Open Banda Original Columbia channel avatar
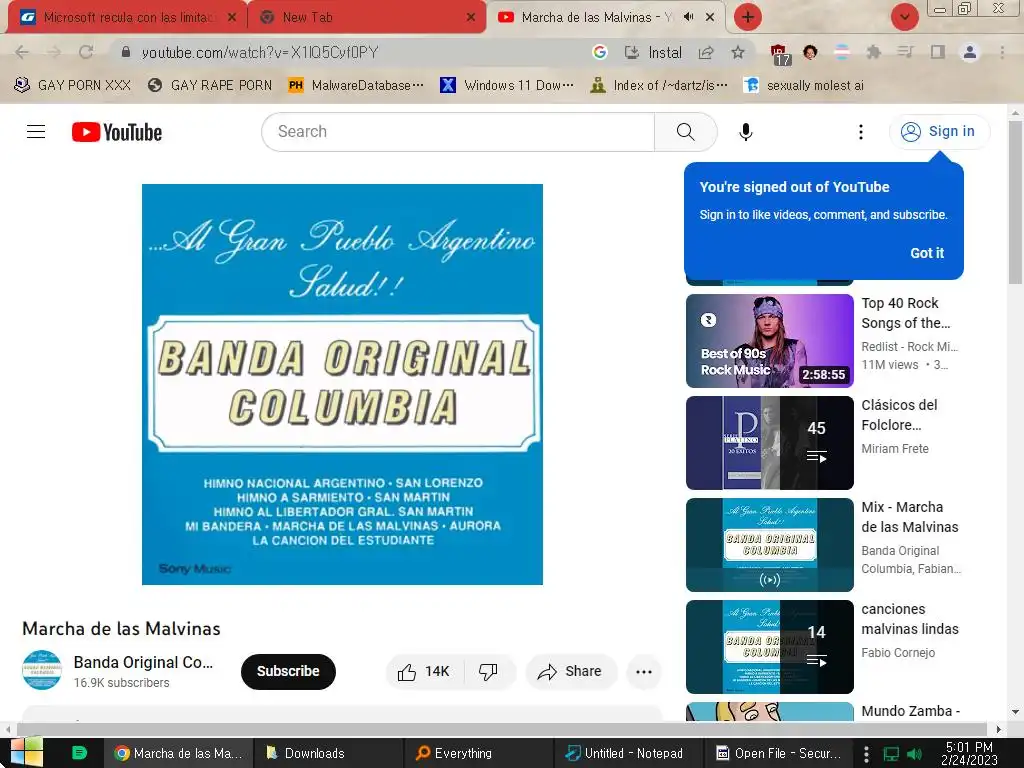Image resolution: width=1024 pixels, height=768 pixels. tap(42, 670)
